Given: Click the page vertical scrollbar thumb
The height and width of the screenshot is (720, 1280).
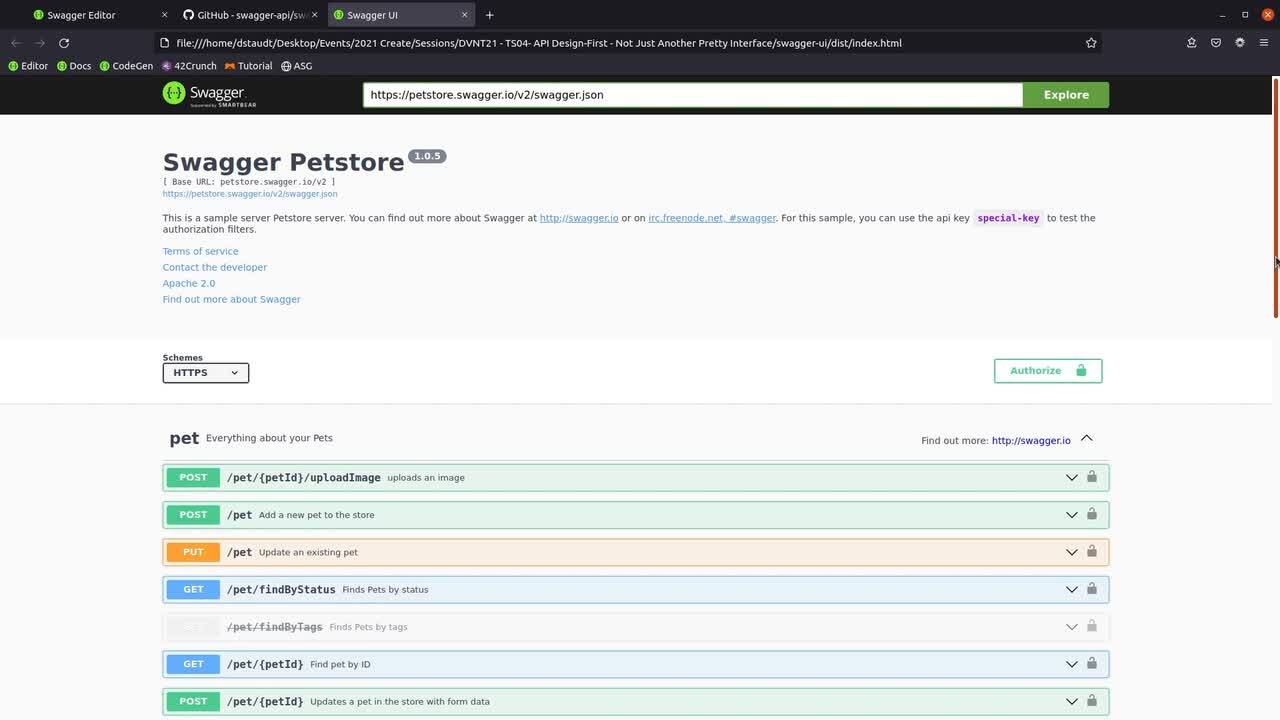Looking at the screenshot, I should pos(1275,197).
